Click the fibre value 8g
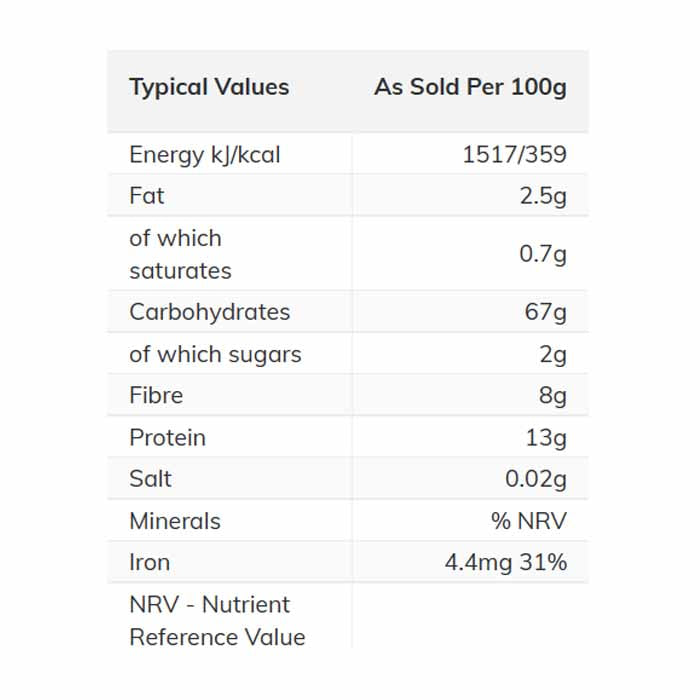 pos(553,395)
